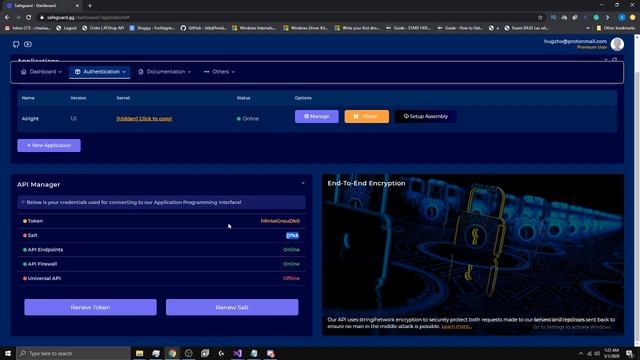The width and height of the screenshot is (640, 360).
Task: Click the Windows taskbar search box
Action: [73, 353]
